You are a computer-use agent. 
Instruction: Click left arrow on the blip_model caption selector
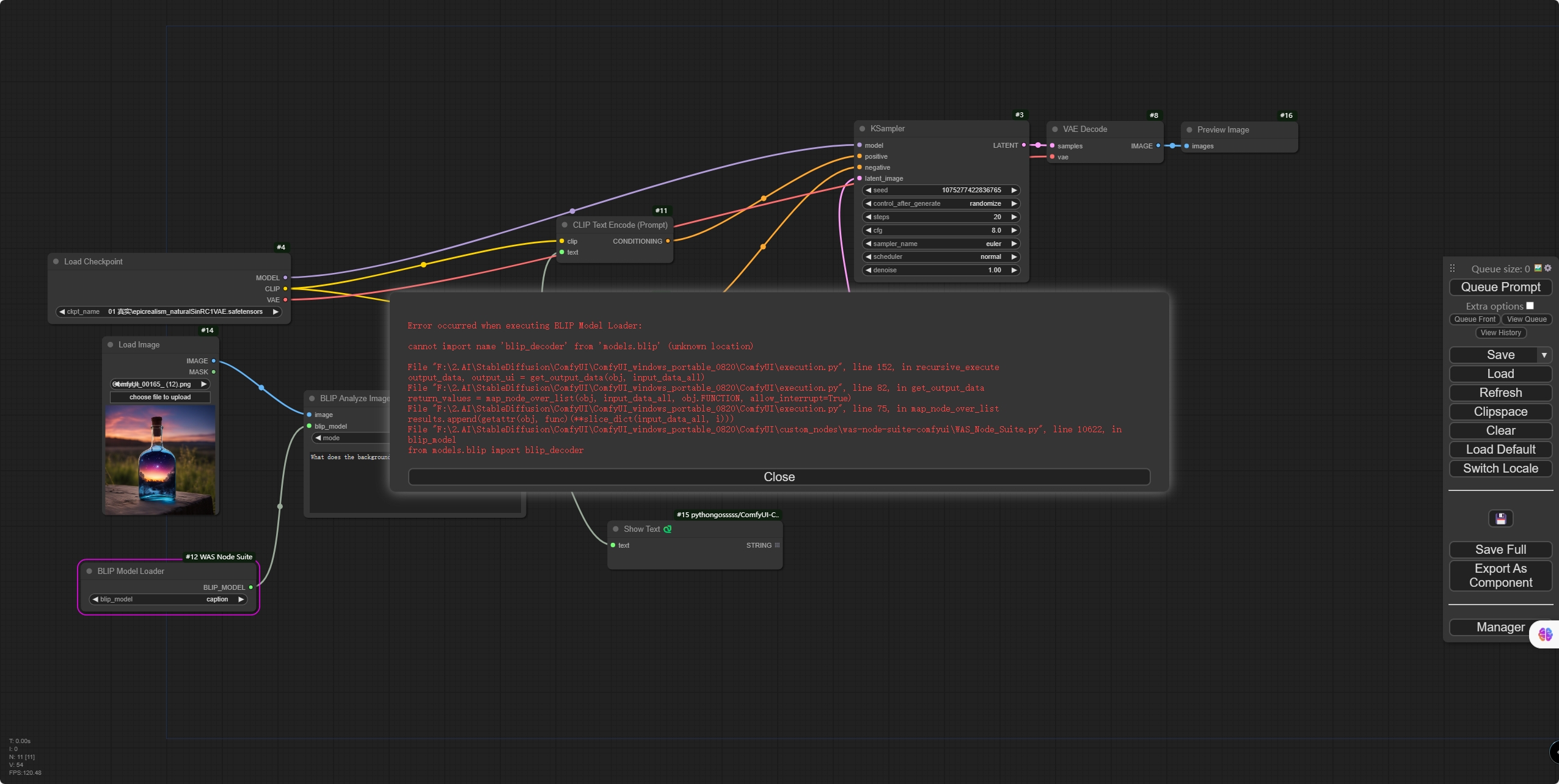[95, 599]
